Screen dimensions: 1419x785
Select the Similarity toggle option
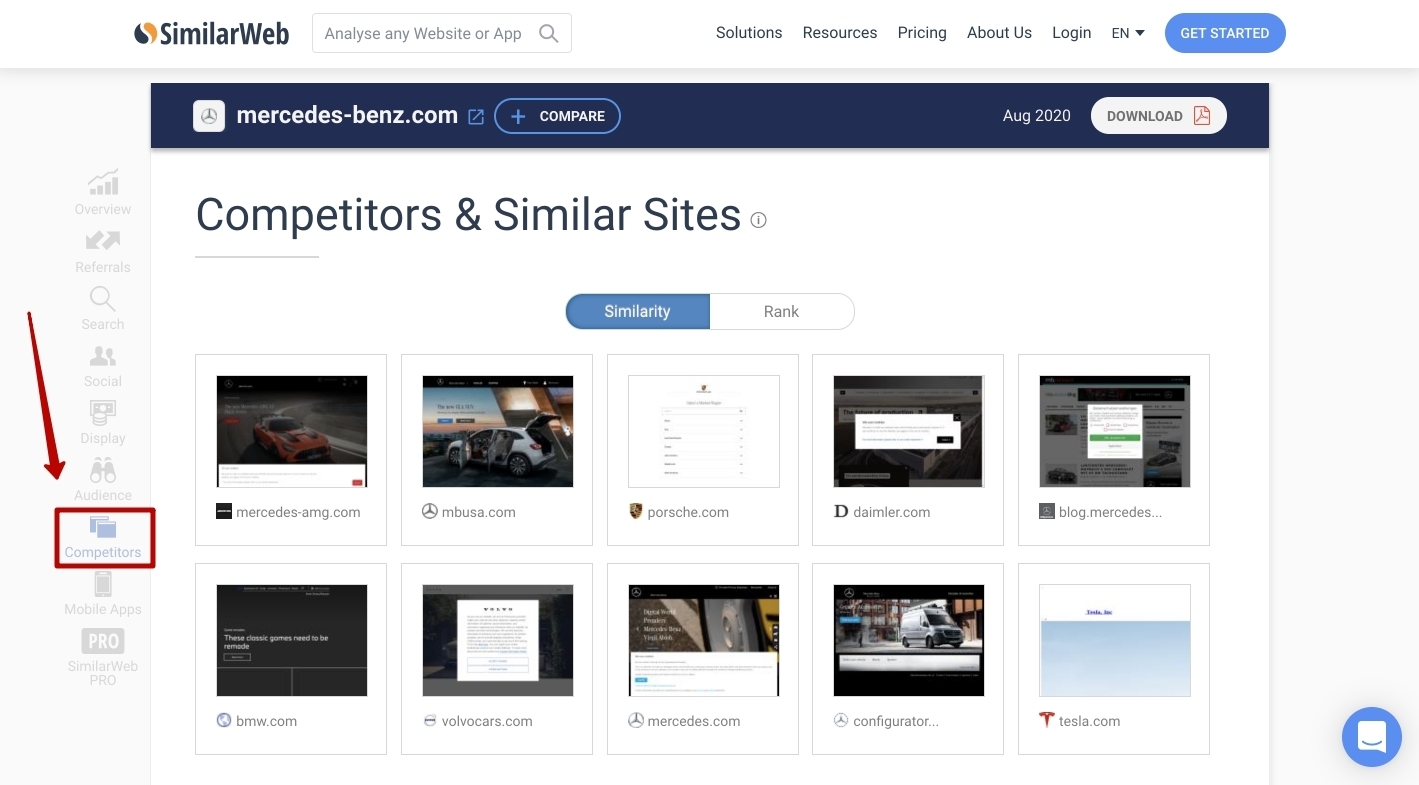[x=637, y=311]
